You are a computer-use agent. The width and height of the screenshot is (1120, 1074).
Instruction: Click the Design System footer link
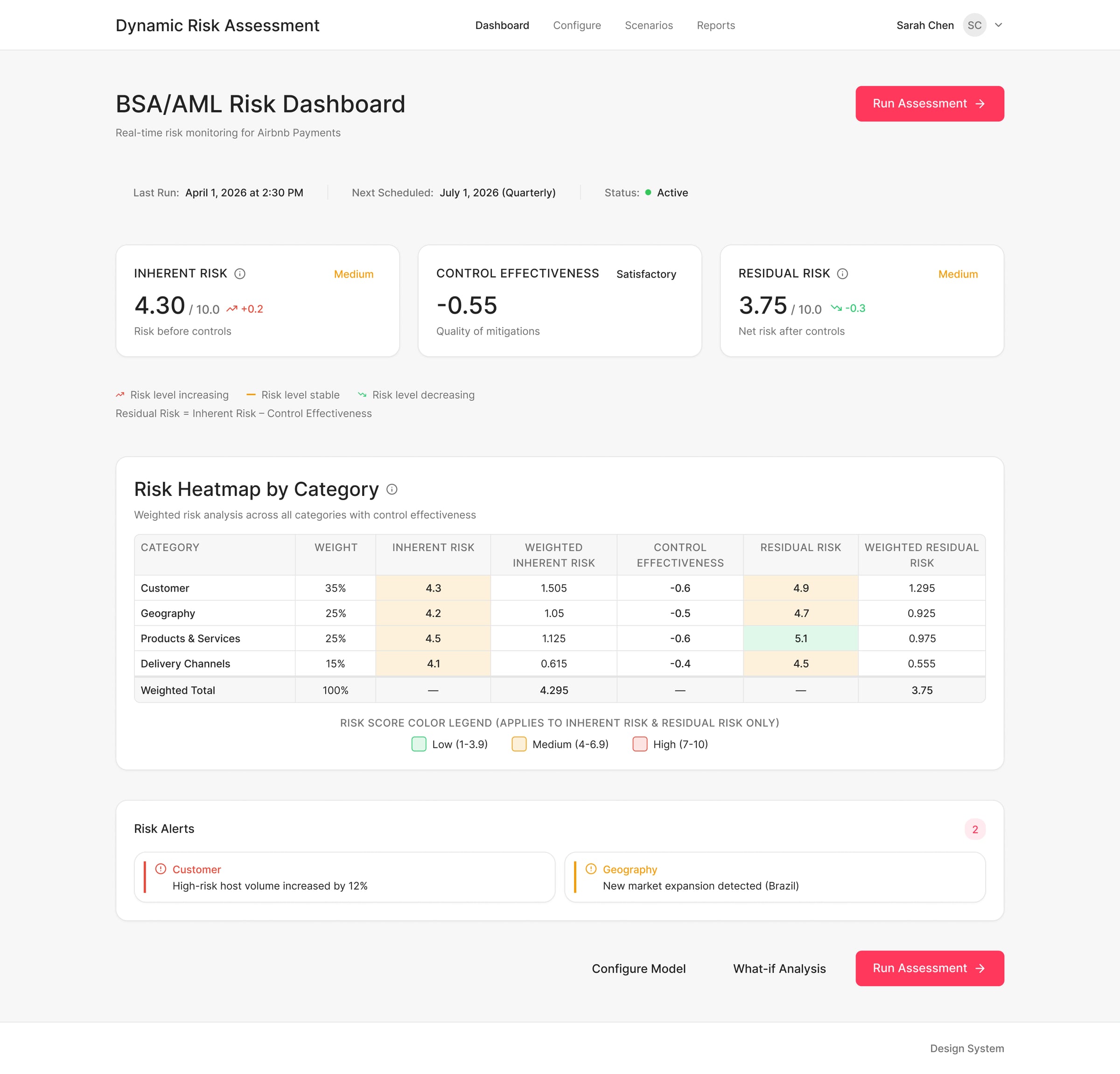[x=966, y=1048]
